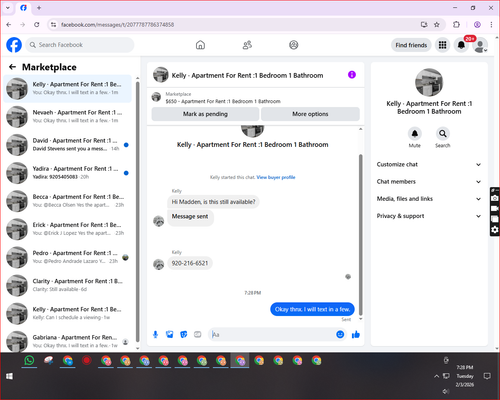Open Becca apartment conversation
This screenshot has width=500, height=400.
68,201
